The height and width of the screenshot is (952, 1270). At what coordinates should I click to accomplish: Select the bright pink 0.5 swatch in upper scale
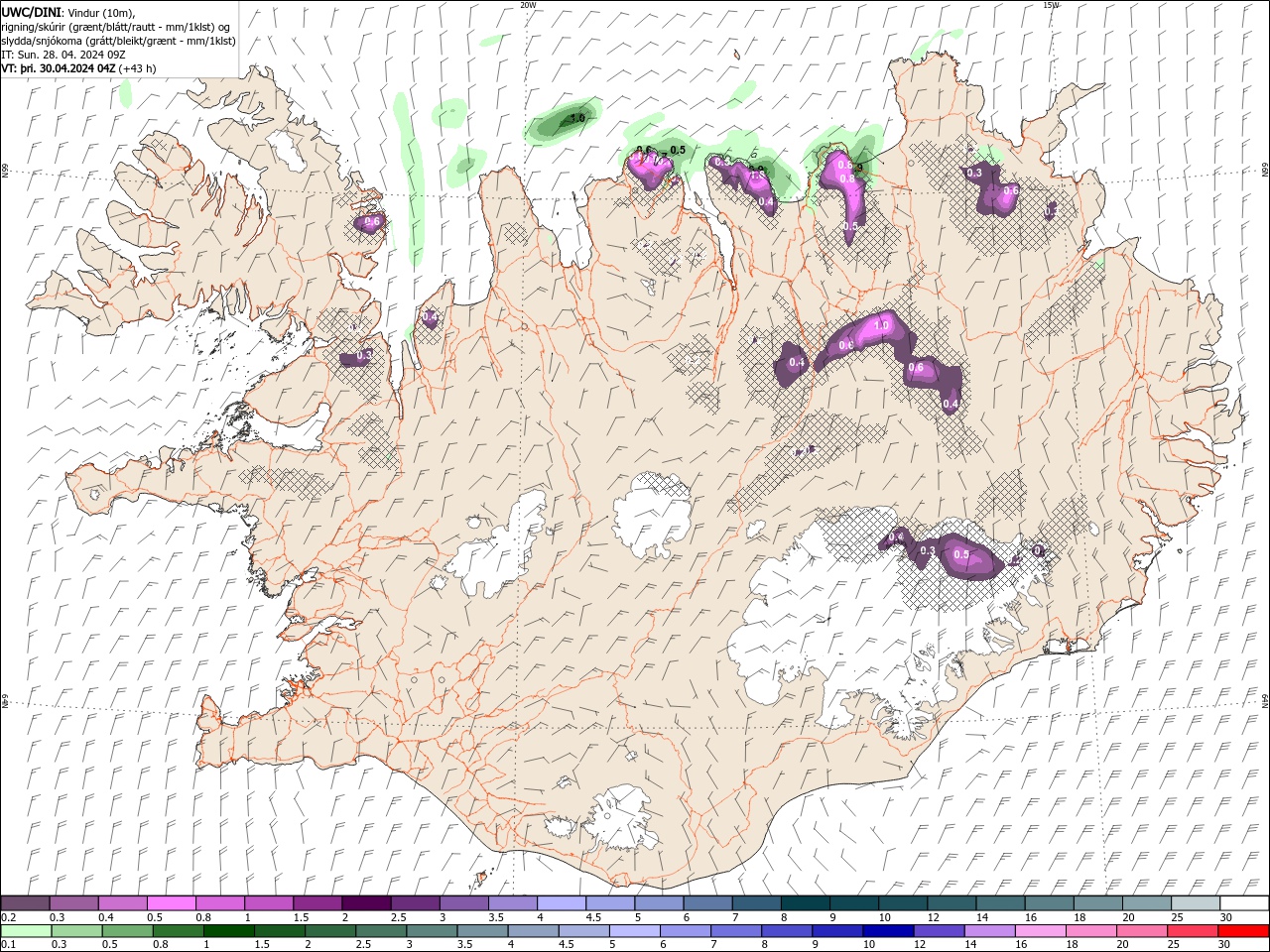tap(172, 903)
